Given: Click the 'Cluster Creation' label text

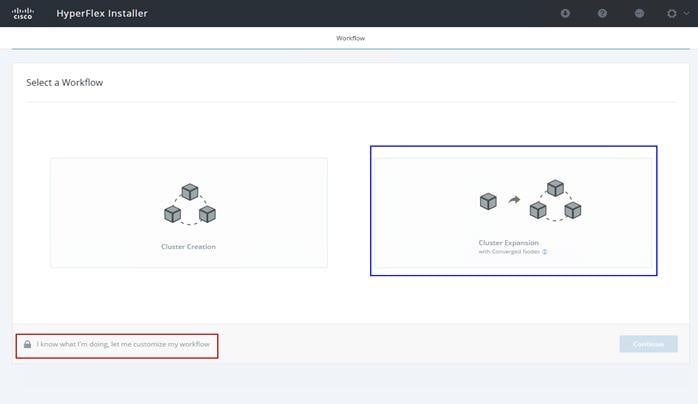Looking at the screenshot, I should click(x=188, y=246).
